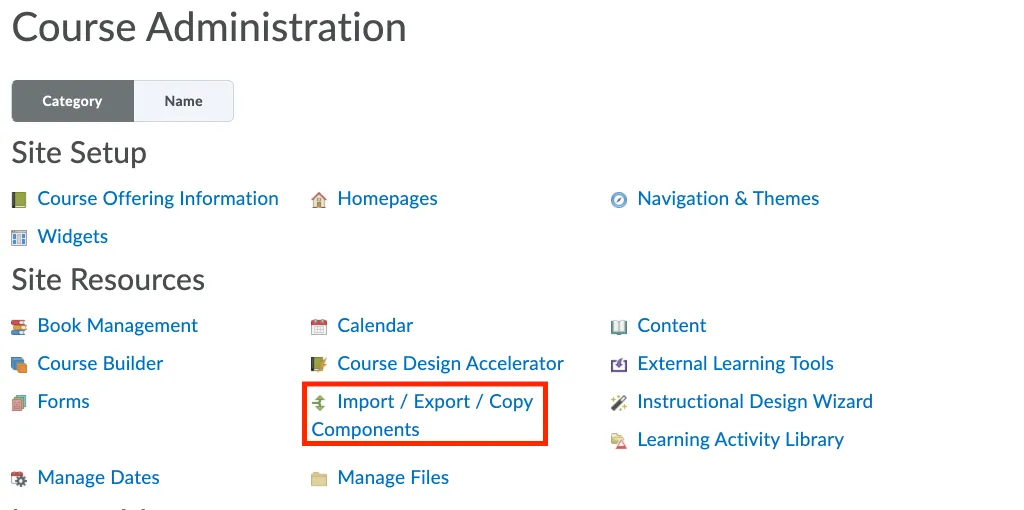Click the Calendar icon
The height and width of the screenshot is (510, 1024).
click(x=319, y=327)
